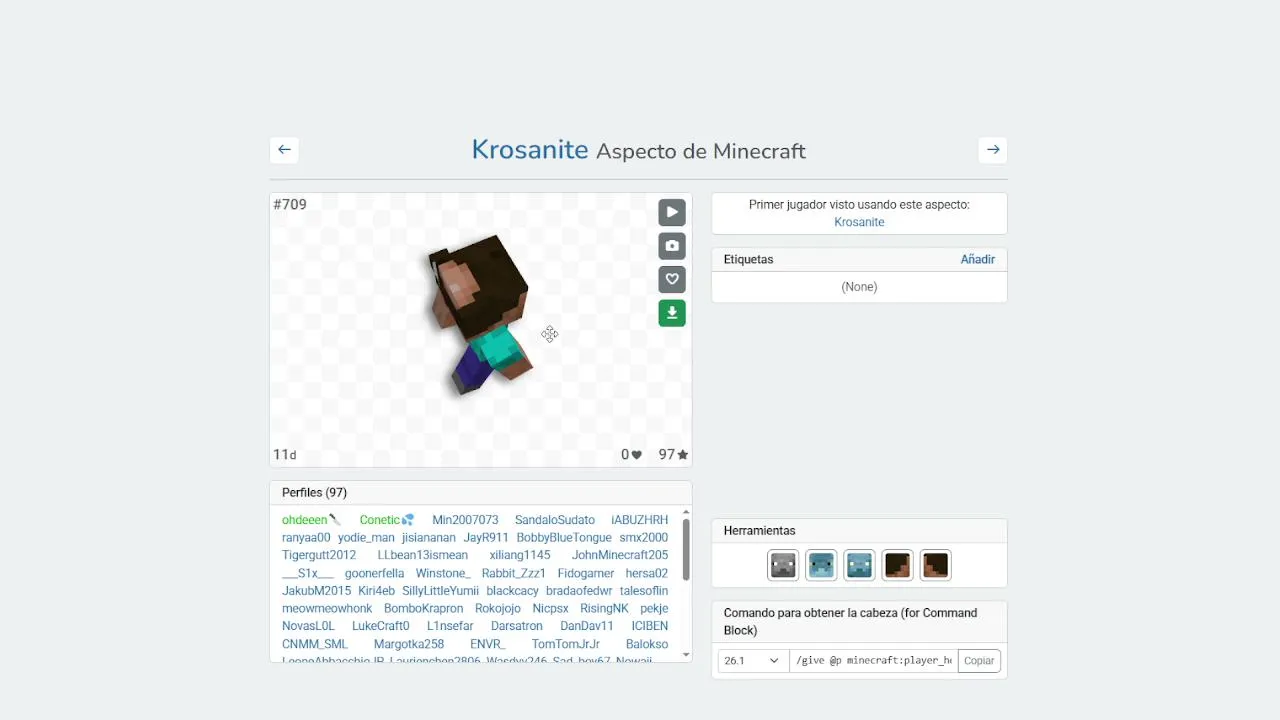Open the Tigergutt2012 profile
The image size is (1280, 720).
pyautogui.click(x=319, y=555)
